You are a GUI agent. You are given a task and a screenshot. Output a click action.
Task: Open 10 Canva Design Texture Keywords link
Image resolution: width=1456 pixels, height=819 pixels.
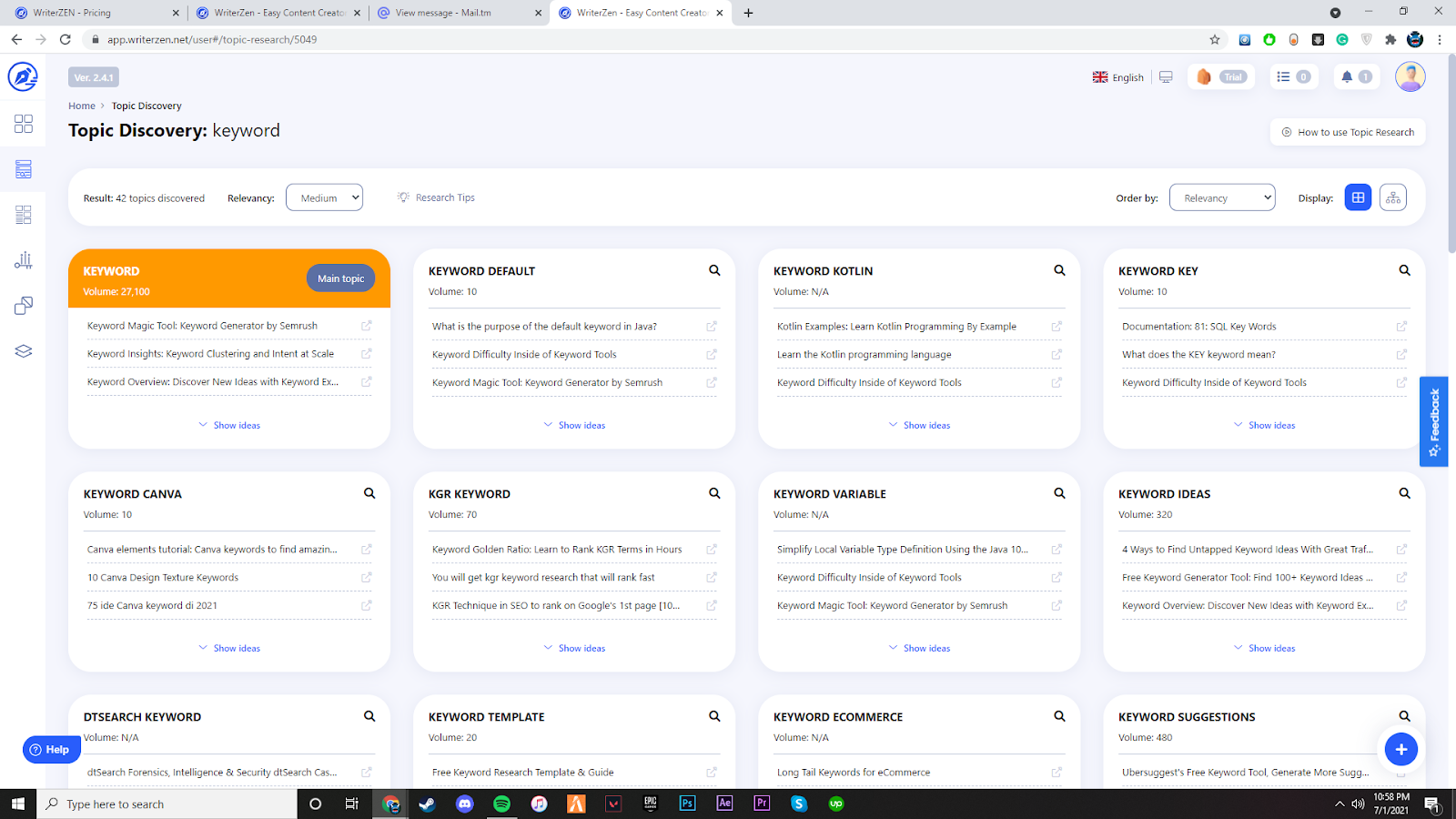coord(163,577)
